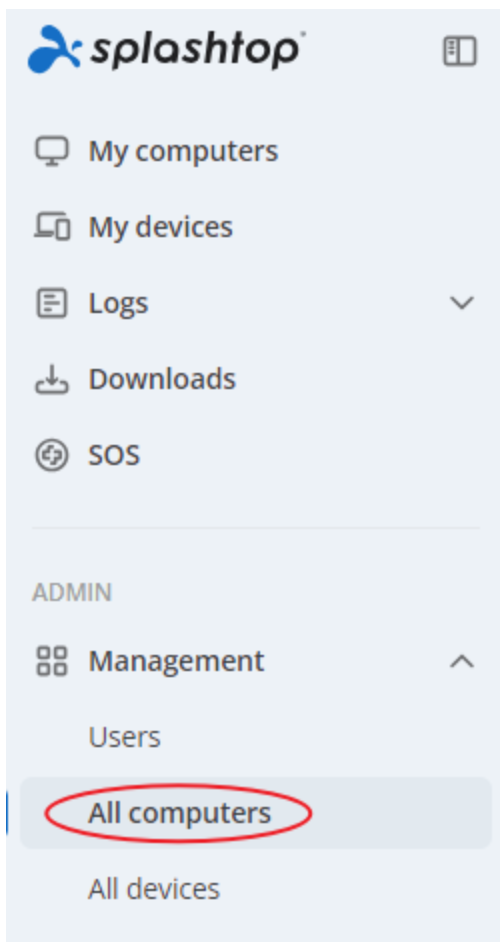Click the laptop-and-phone icon for My devices

(52, 227)
